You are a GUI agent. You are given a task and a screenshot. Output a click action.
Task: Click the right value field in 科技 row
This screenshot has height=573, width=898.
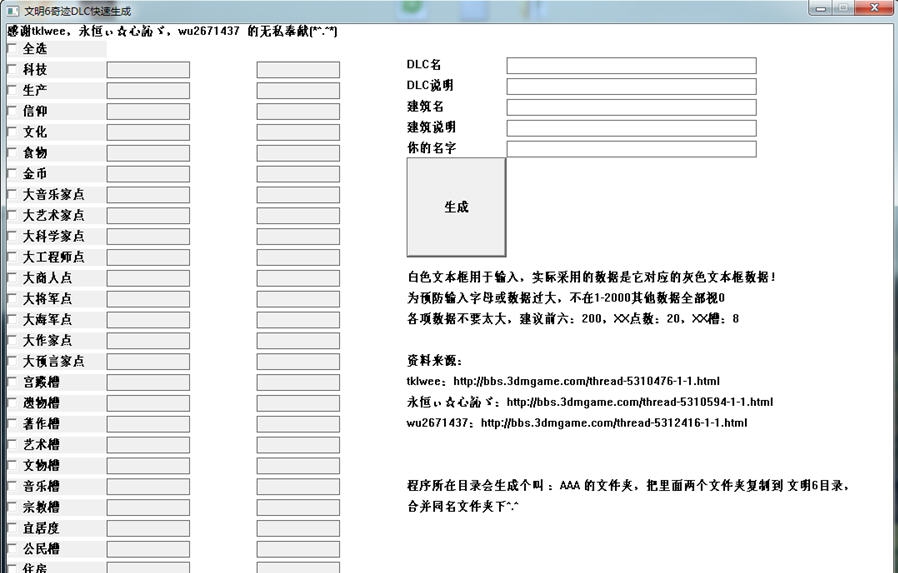[298, 70]
